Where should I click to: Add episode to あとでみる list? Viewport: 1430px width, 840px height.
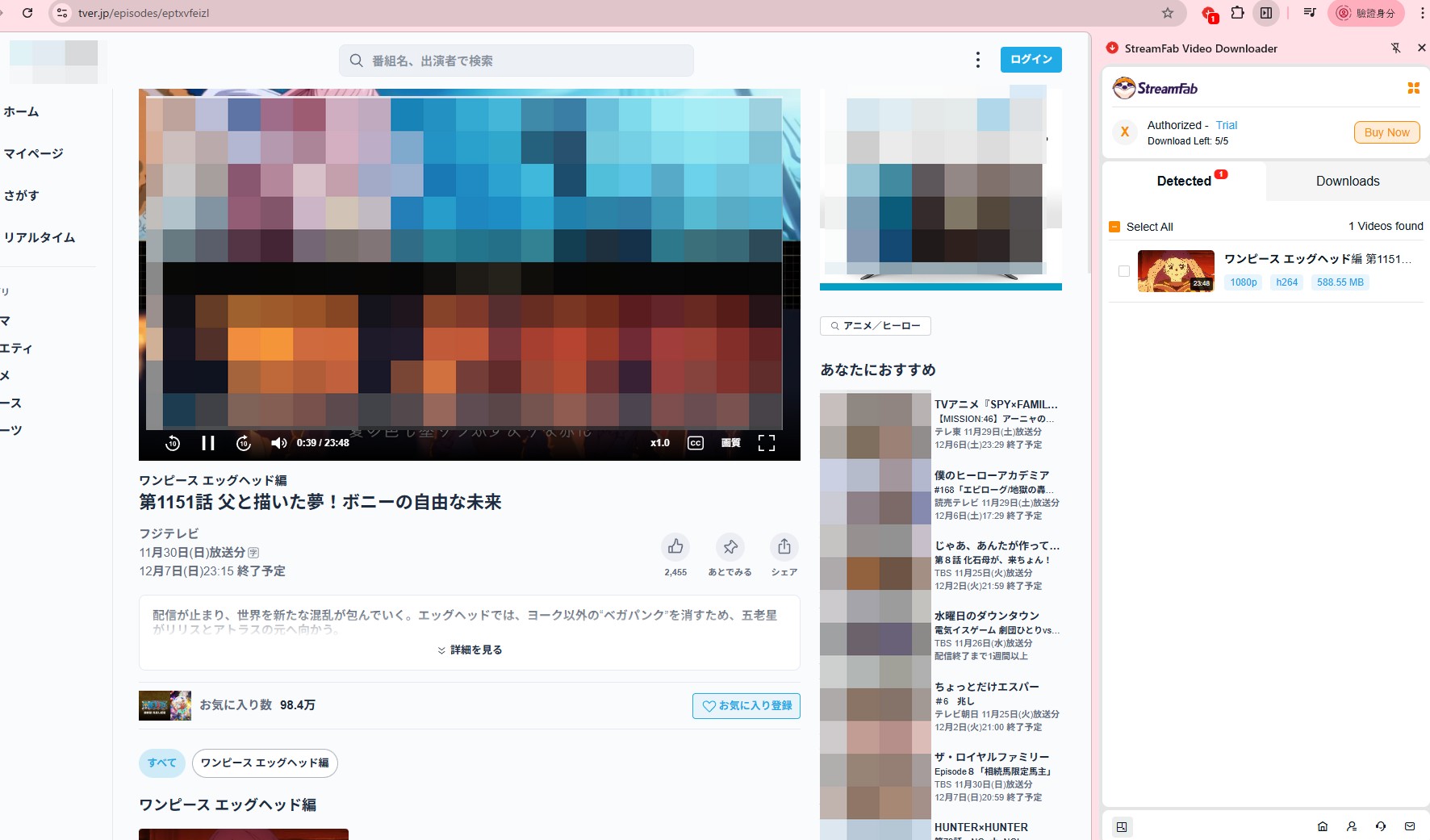[730, 547]
